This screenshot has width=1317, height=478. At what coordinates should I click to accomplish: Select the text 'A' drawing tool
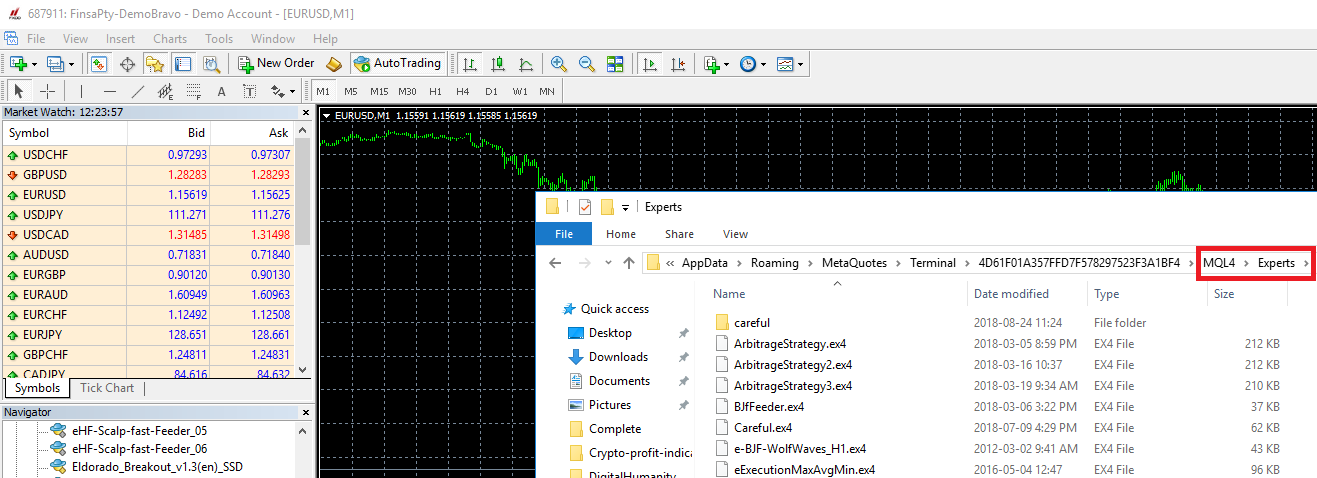pyautogui.click(x=222, y=91)
